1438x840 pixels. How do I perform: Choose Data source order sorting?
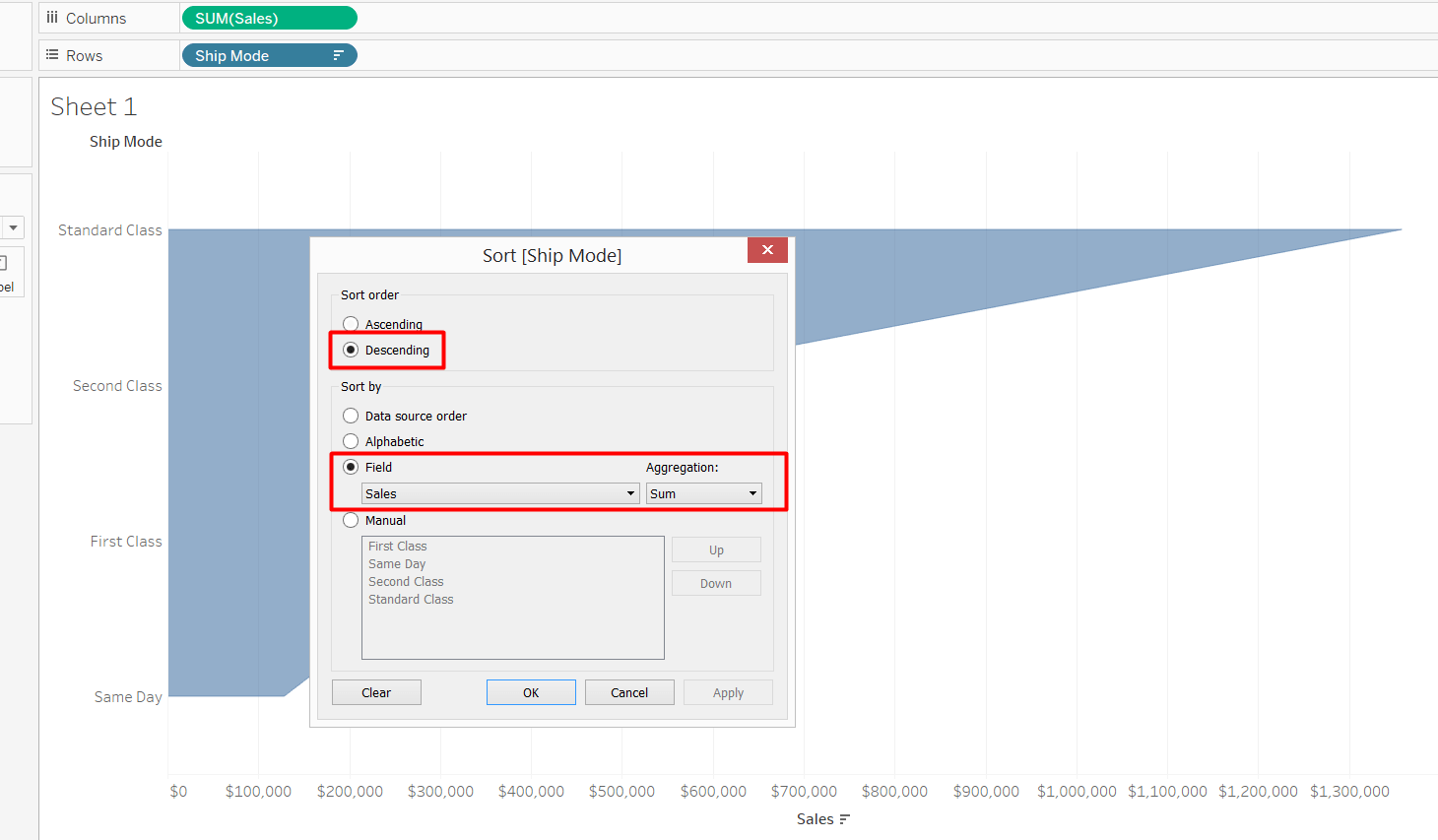pos(351,416)
